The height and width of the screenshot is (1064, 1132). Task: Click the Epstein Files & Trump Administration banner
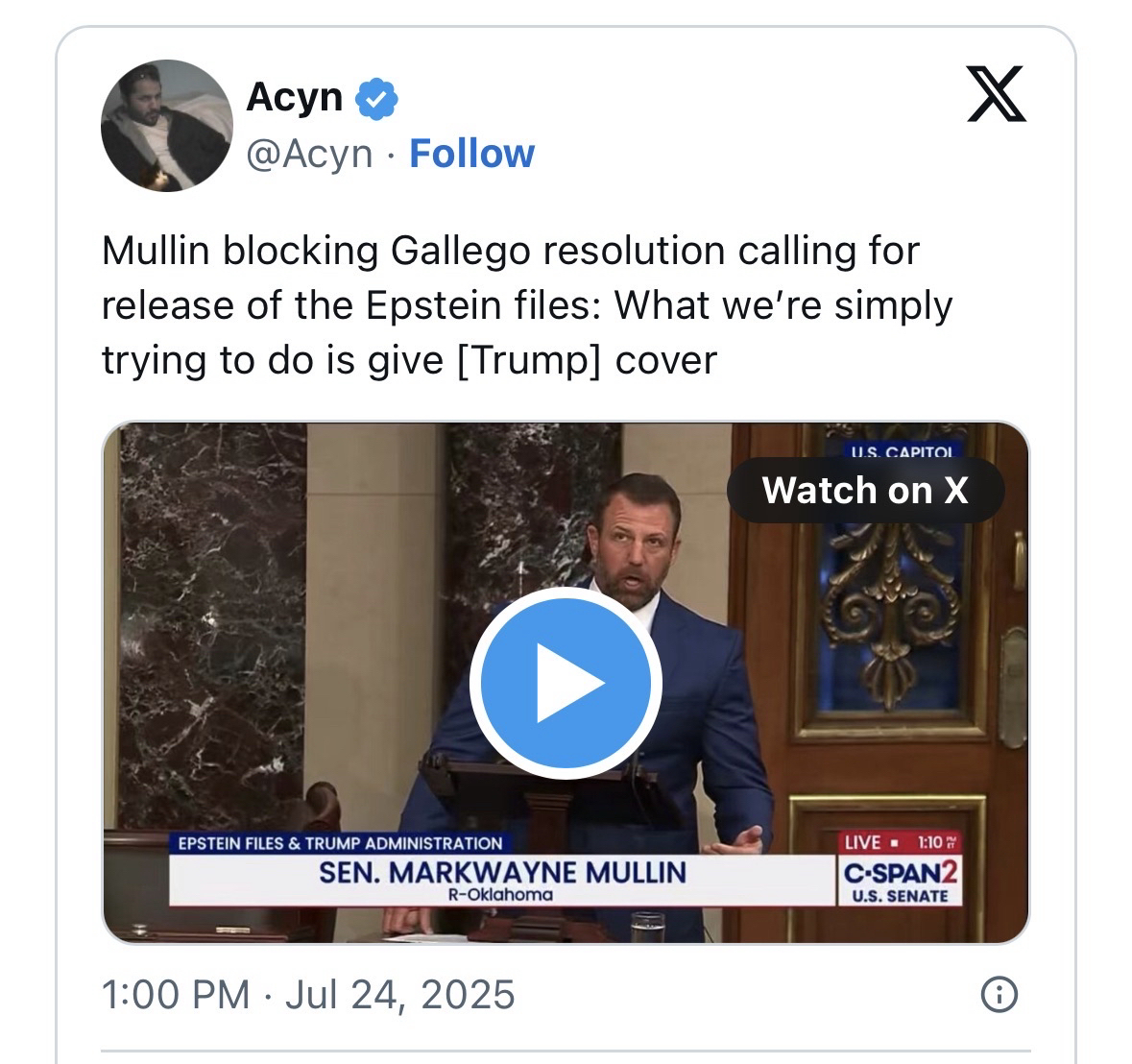(x=340, y=843)
